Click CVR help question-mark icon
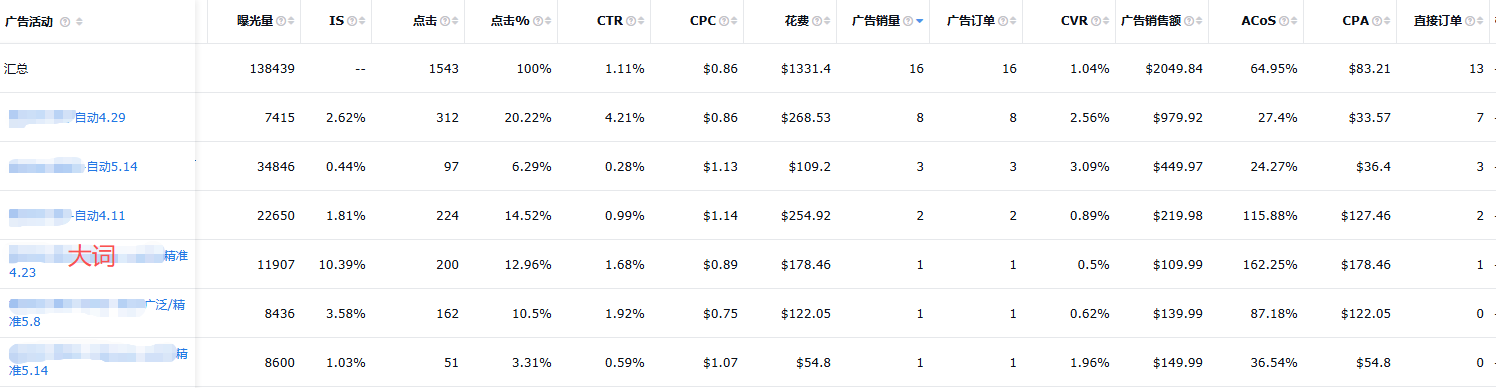Viewport: 1496px width, 388px height. click(1096, 21)
